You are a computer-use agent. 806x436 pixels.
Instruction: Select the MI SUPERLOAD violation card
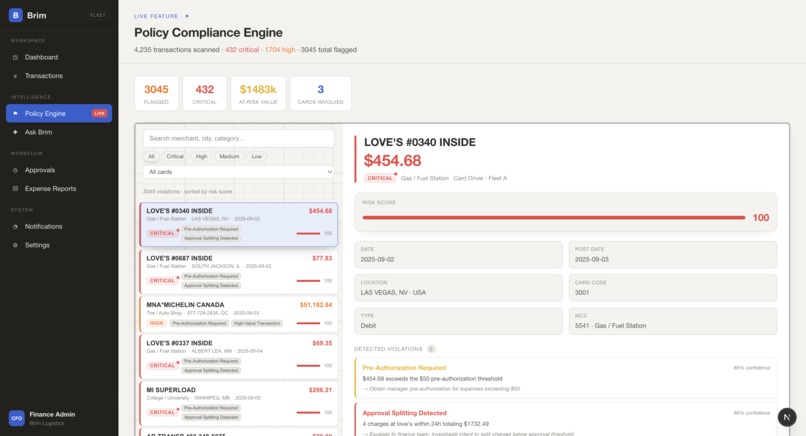[239, 404]
